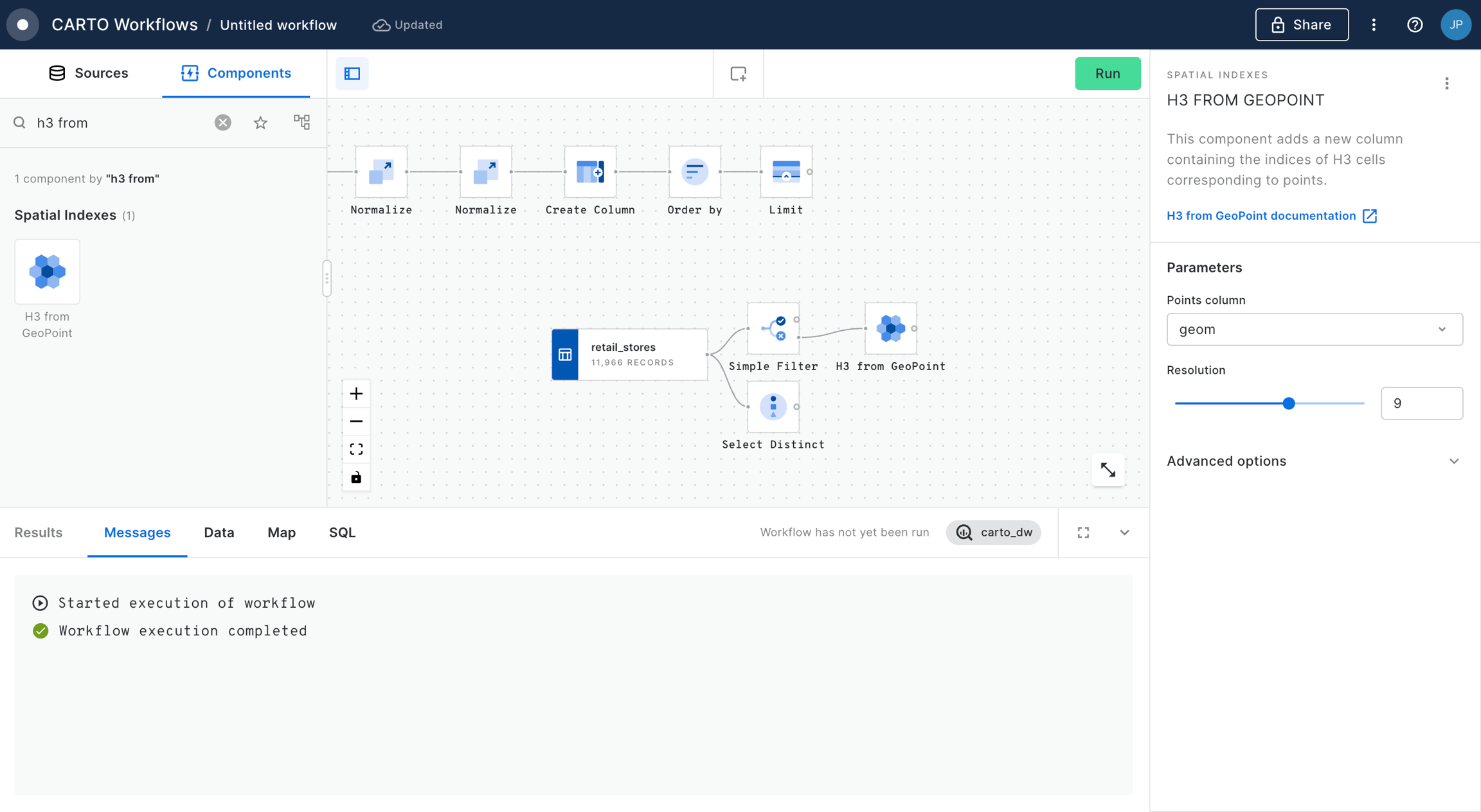Select the Simple Filter node
This screenshot has height=812, width=1481.
click(x=773, y=328)
